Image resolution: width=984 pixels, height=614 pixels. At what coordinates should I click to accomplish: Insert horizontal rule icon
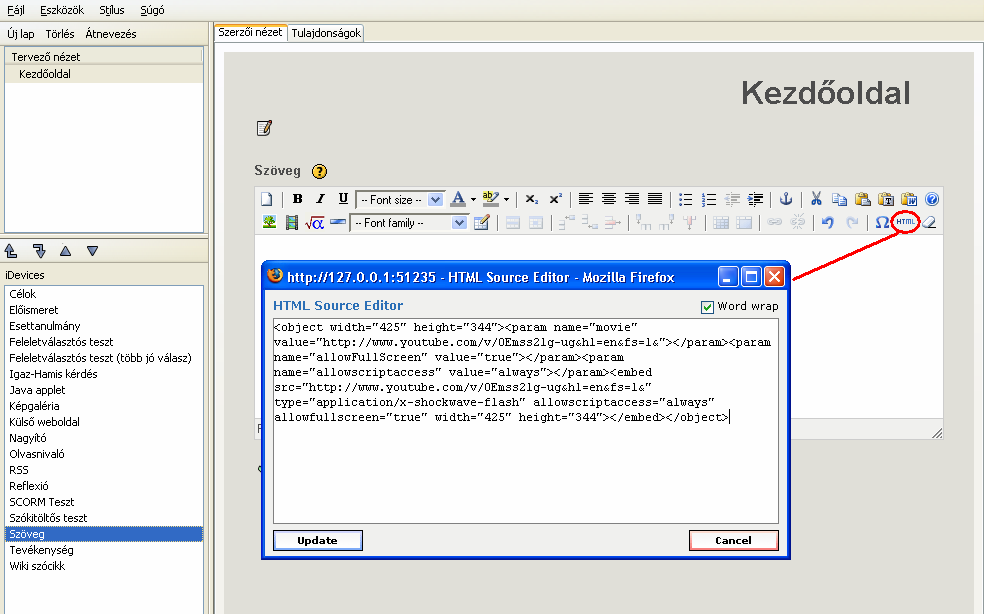pos(338,222)
